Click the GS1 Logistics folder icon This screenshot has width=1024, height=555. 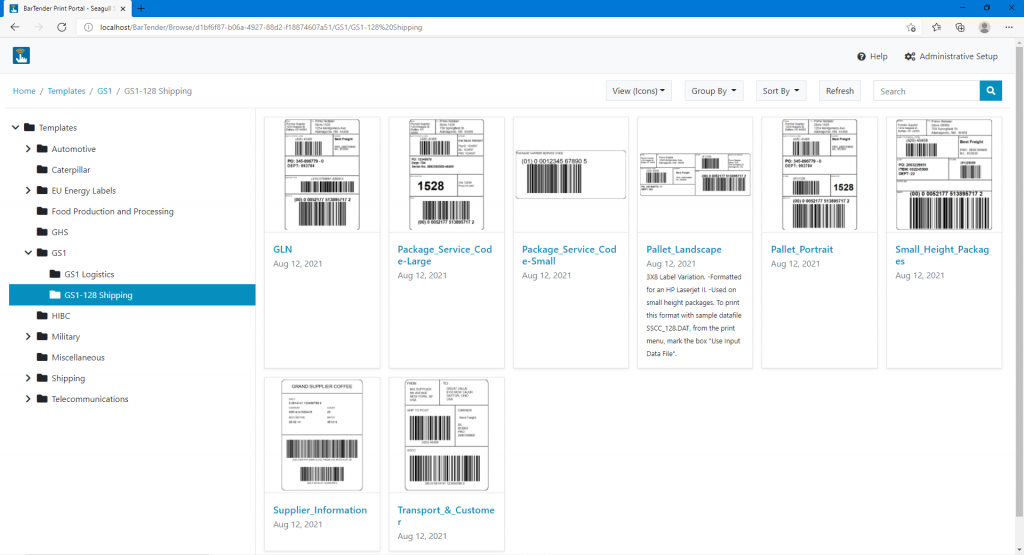pos(55,274)
